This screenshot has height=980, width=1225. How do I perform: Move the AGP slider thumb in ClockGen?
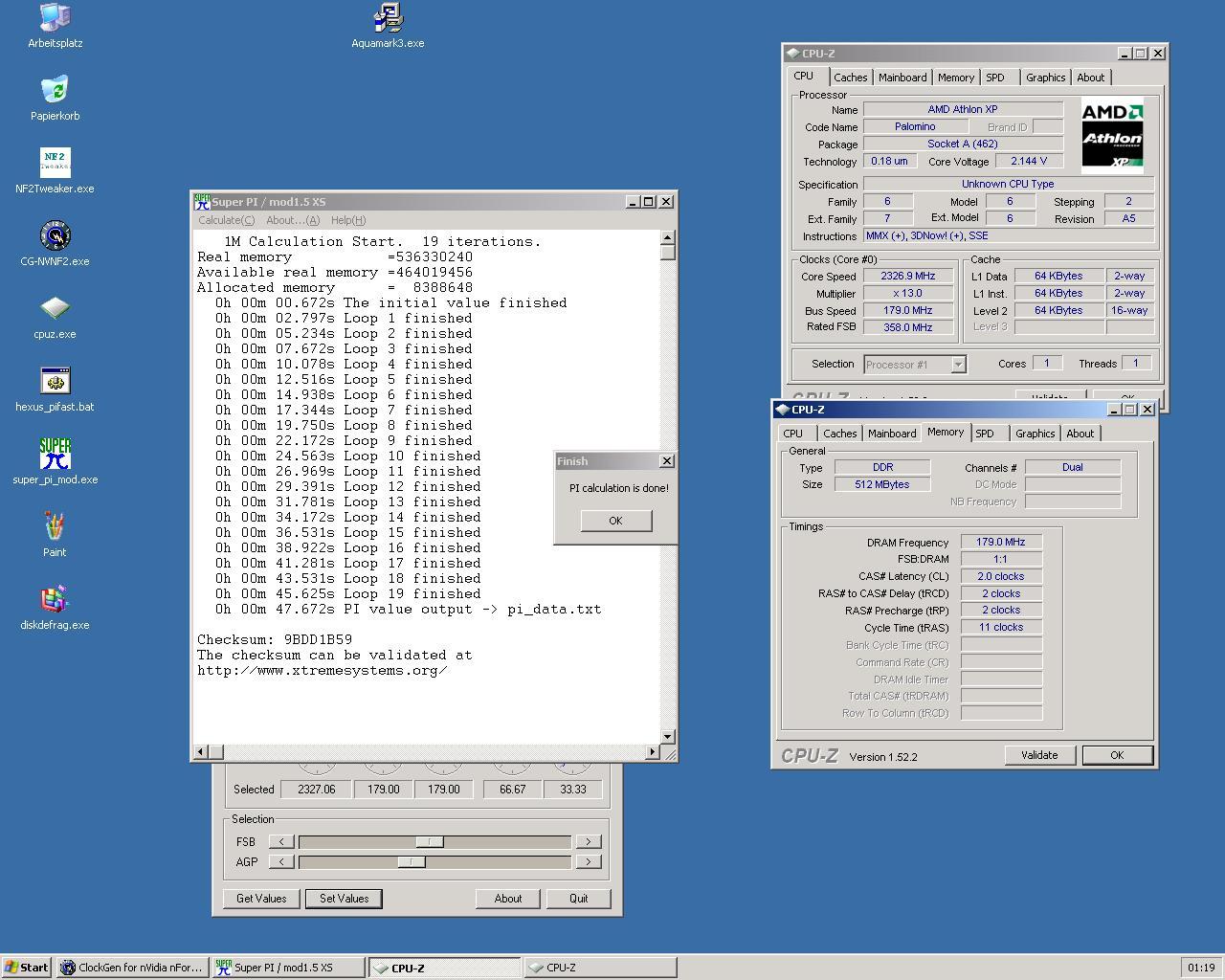coord(412,861)
